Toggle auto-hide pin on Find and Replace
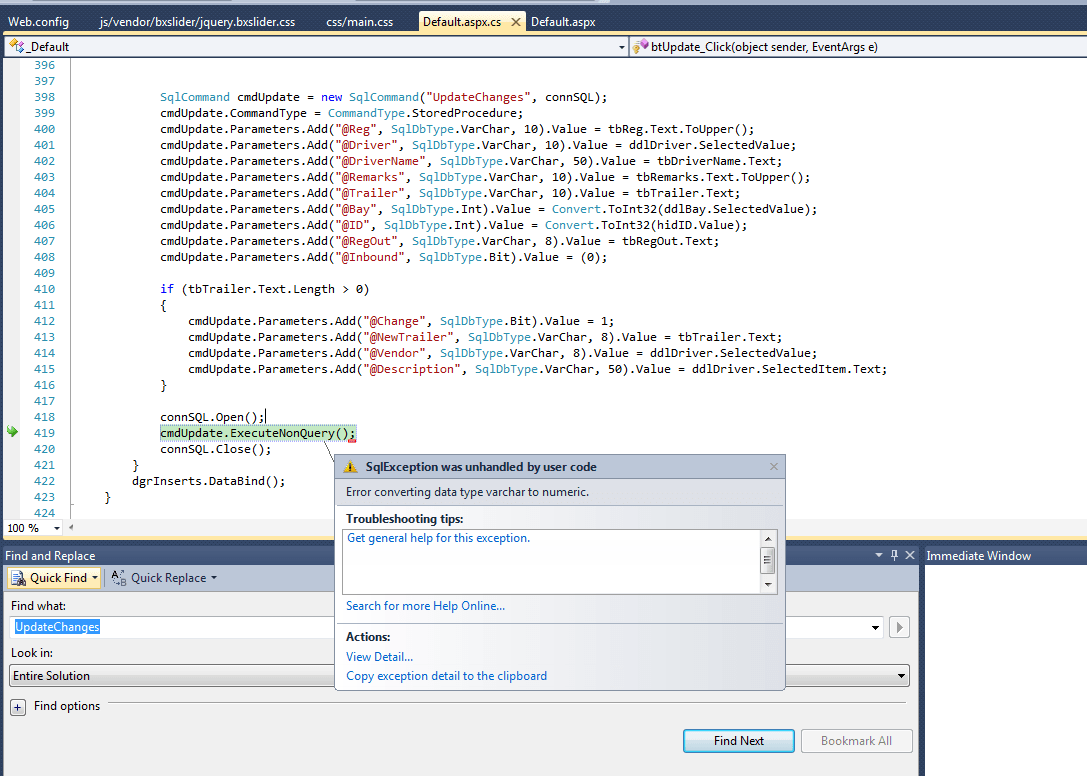This screenshot has width=1087, height=776. click(894, 555)
